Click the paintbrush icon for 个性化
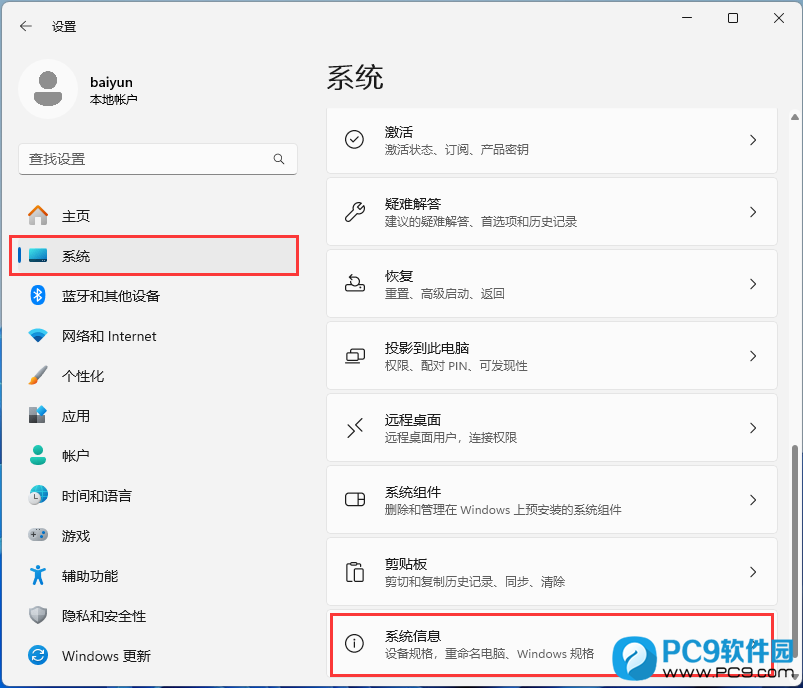 click(38, 376)
